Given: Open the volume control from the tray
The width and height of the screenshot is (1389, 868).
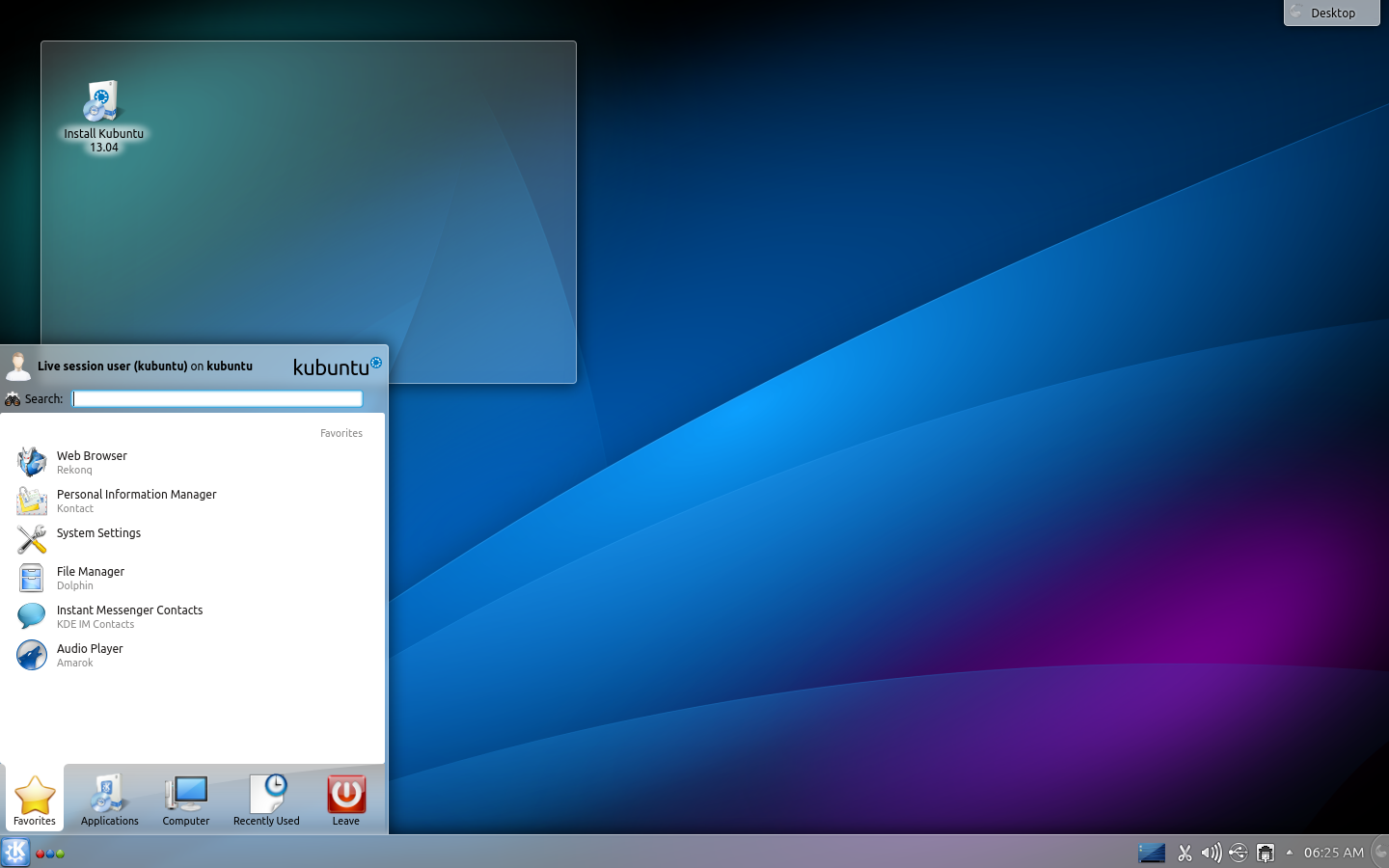Looking at the screenshot, I should pos(1211,853).
